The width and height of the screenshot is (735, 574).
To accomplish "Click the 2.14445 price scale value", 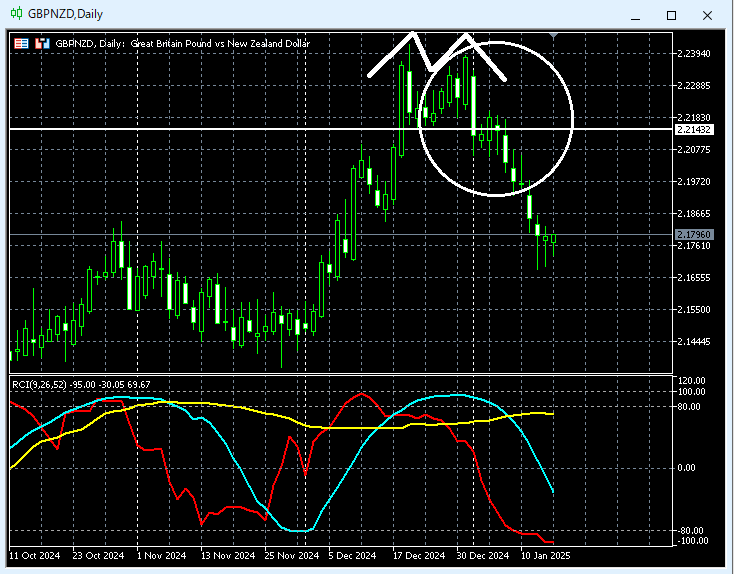I will [x=694, y=342].
